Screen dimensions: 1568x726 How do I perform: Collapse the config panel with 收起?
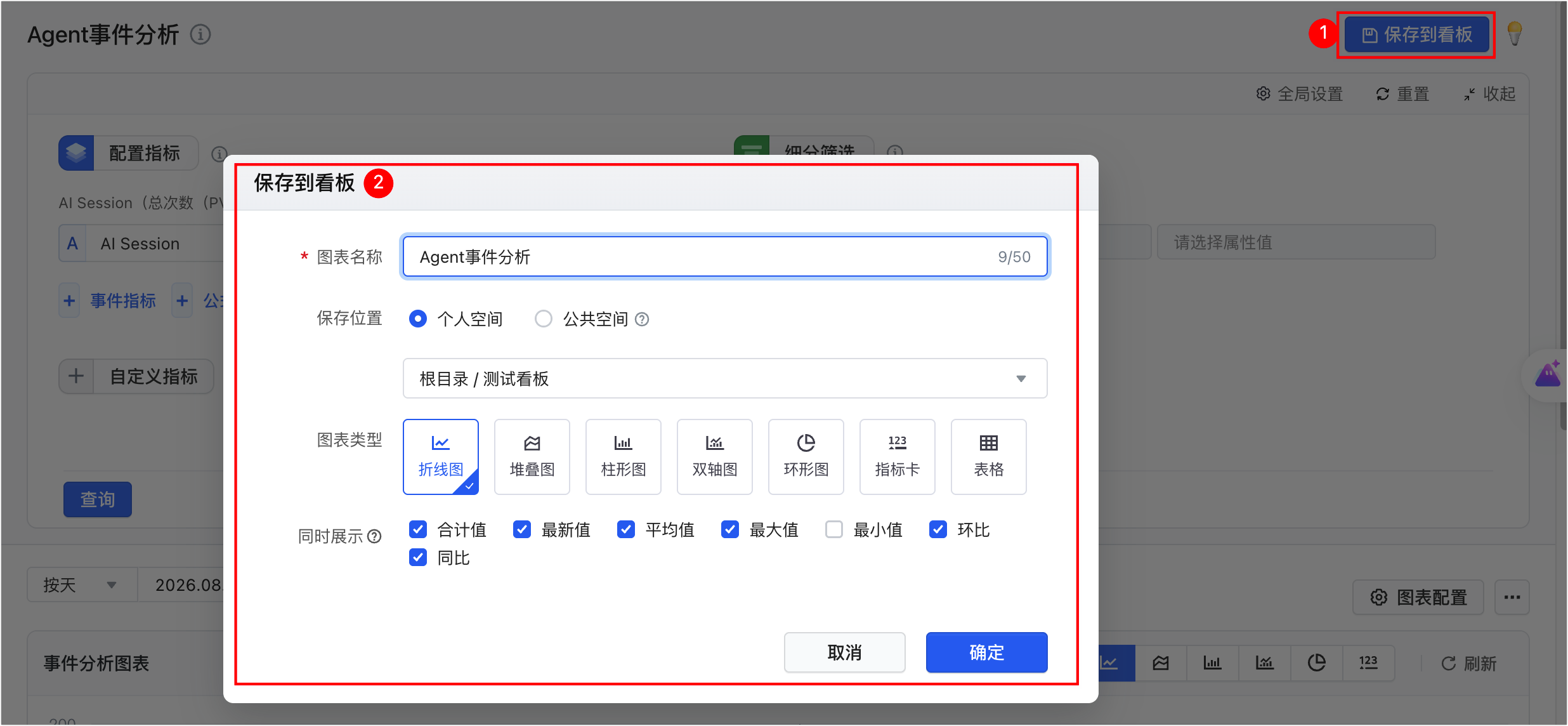tap(1490, 94)
